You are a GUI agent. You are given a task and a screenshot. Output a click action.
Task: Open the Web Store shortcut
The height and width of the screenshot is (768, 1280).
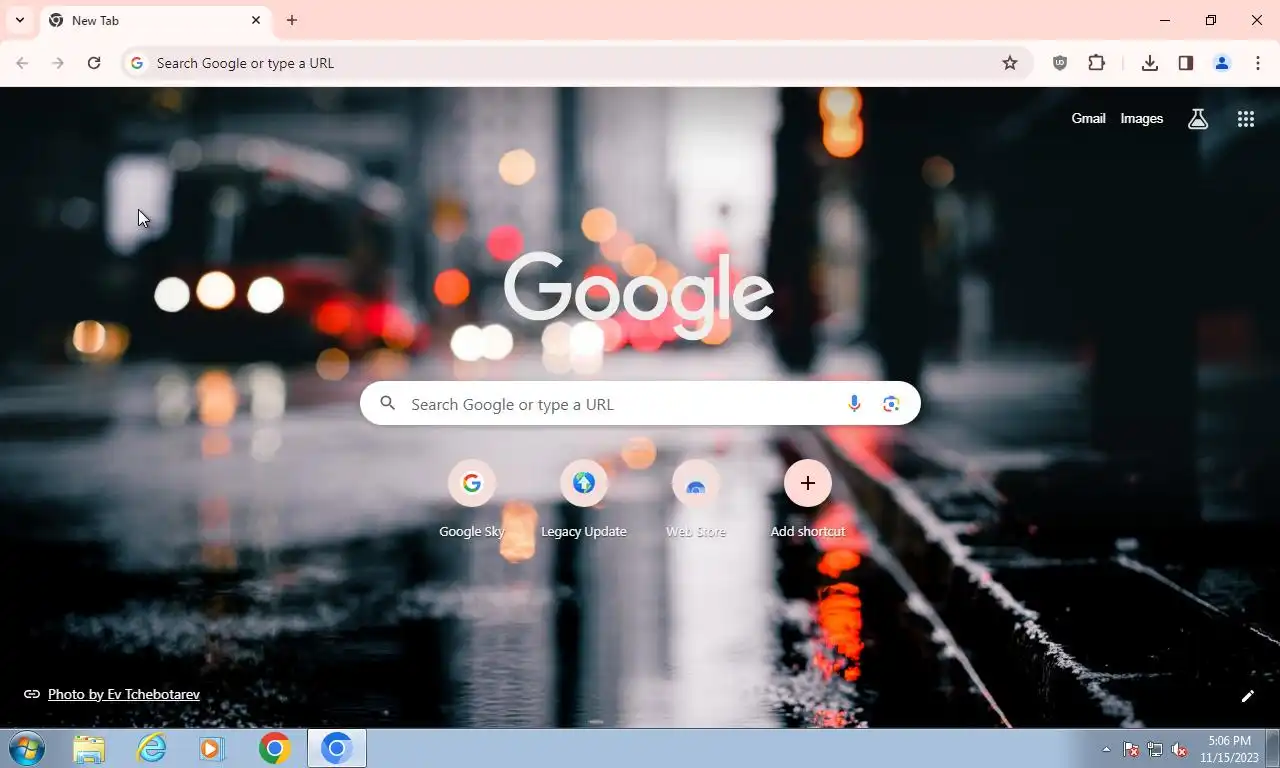[x=696, y=500]
